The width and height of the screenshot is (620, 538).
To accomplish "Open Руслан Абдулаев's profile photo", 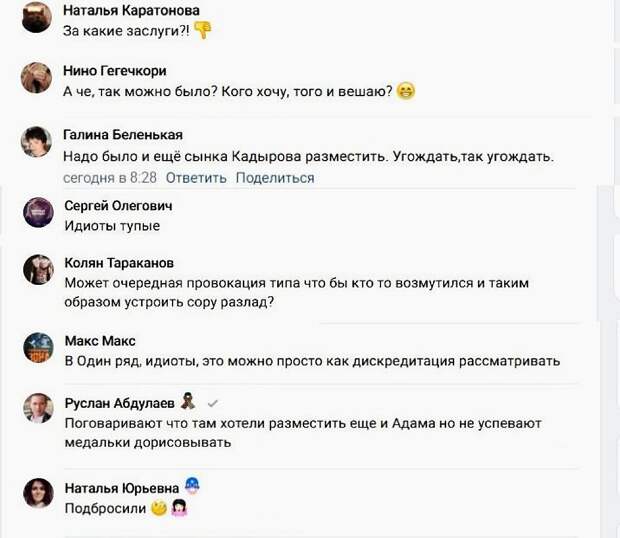I will click(x=38, y=408).
